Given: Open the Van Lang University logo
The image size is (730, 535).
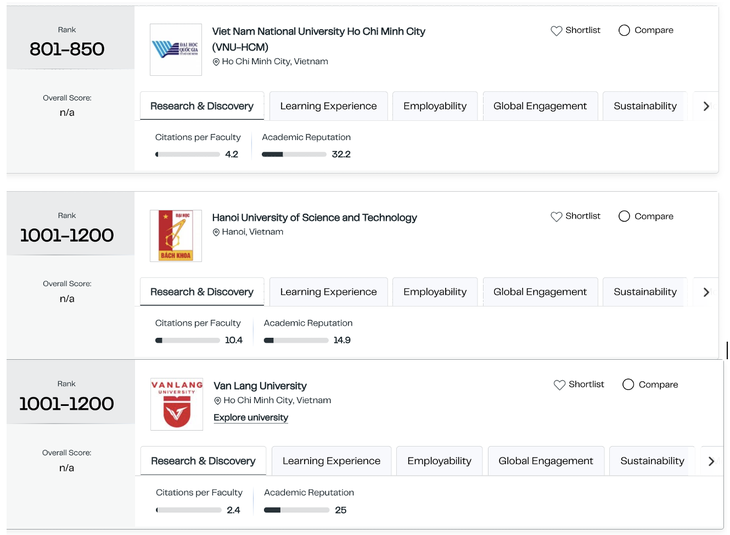Looking at the screenshot, I should (176, 404).
